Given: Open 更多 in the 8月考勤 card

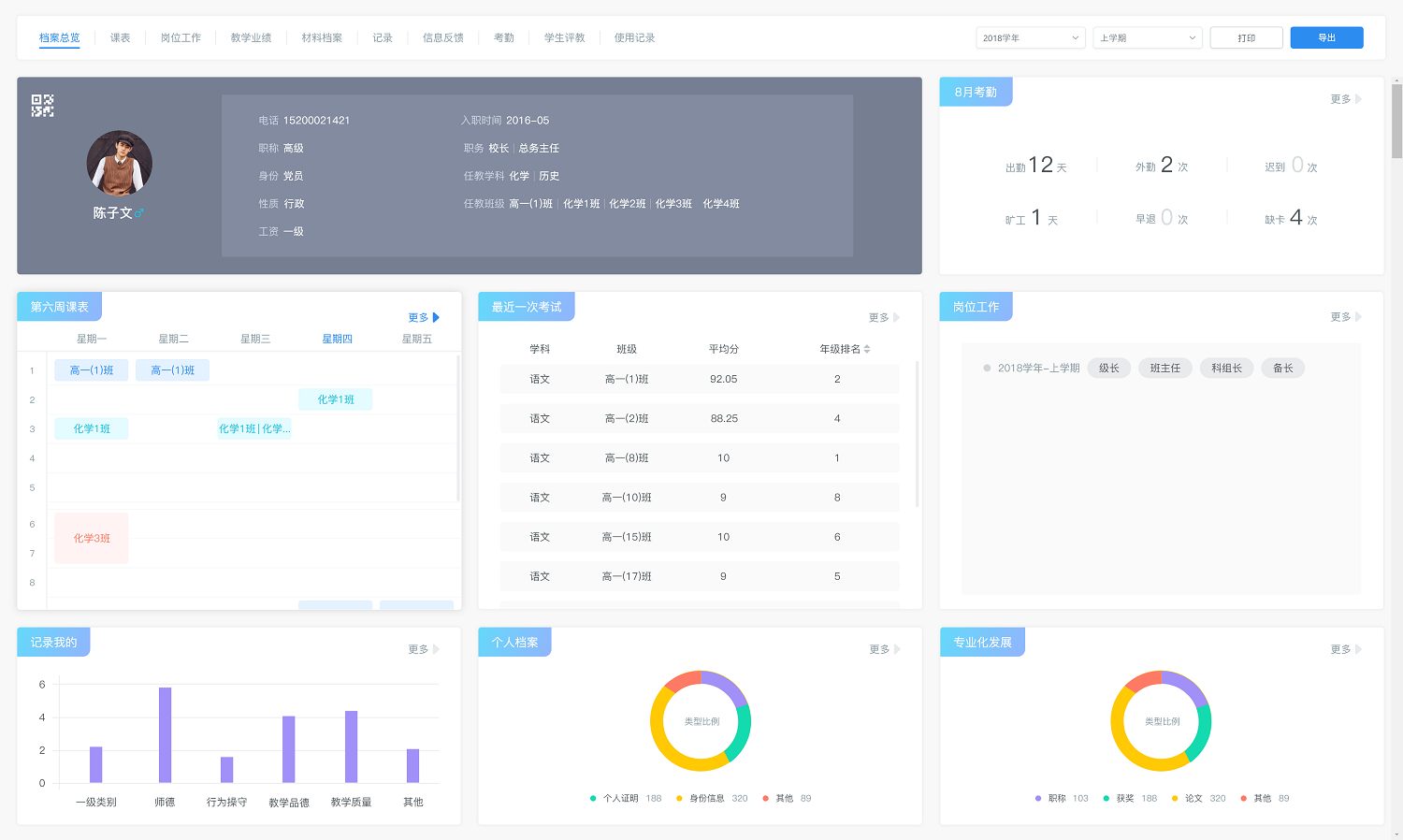Looking at the screenshot, I should 1346,99.
